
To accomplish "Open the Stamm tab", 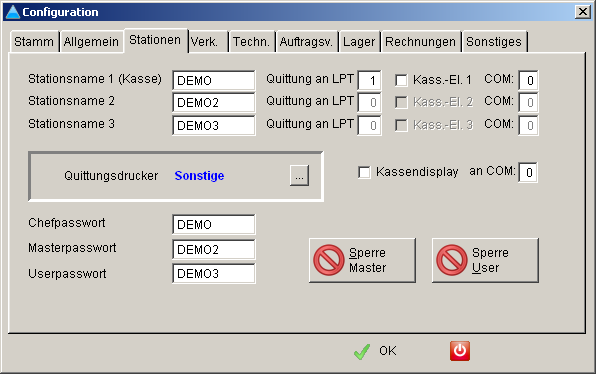I will (x=34, y=41).
